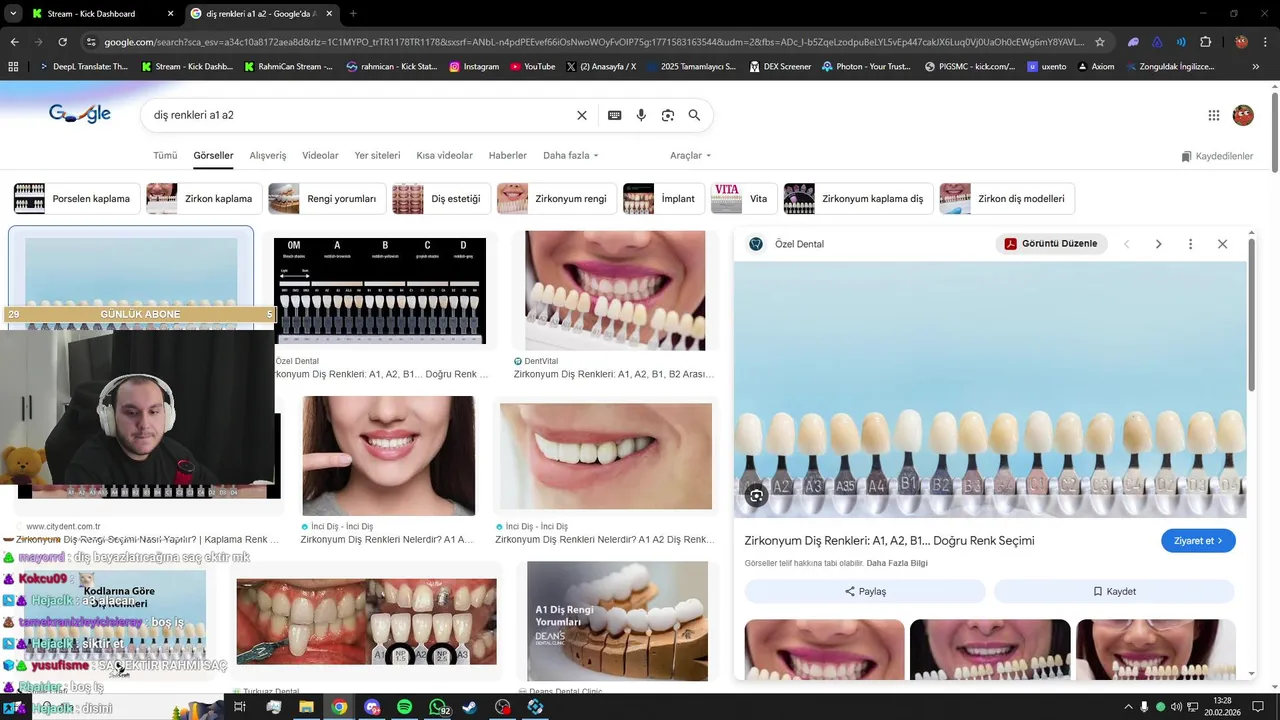Switch to Kısa videolar tab
This screenshot has height=720, width=1280.
point(444,156)
